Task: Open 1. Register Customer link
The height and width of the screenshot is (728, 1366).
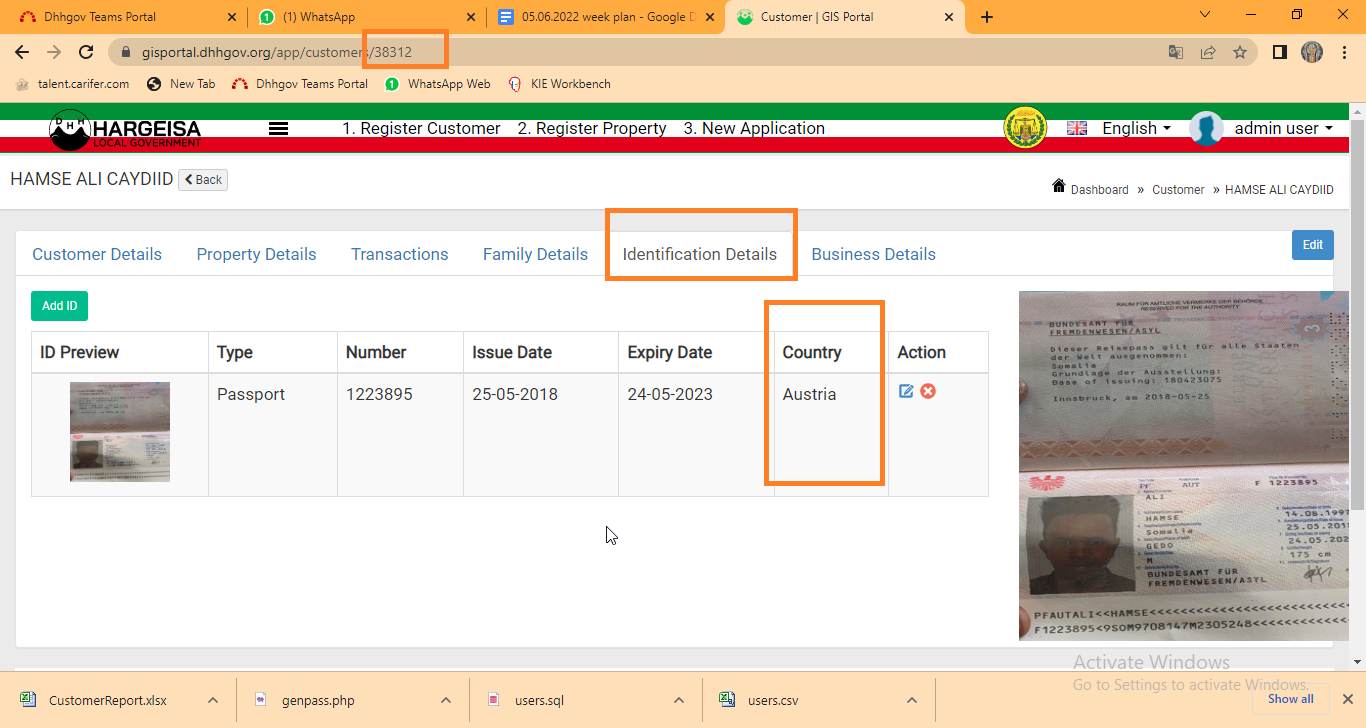Action: point(421,128)
